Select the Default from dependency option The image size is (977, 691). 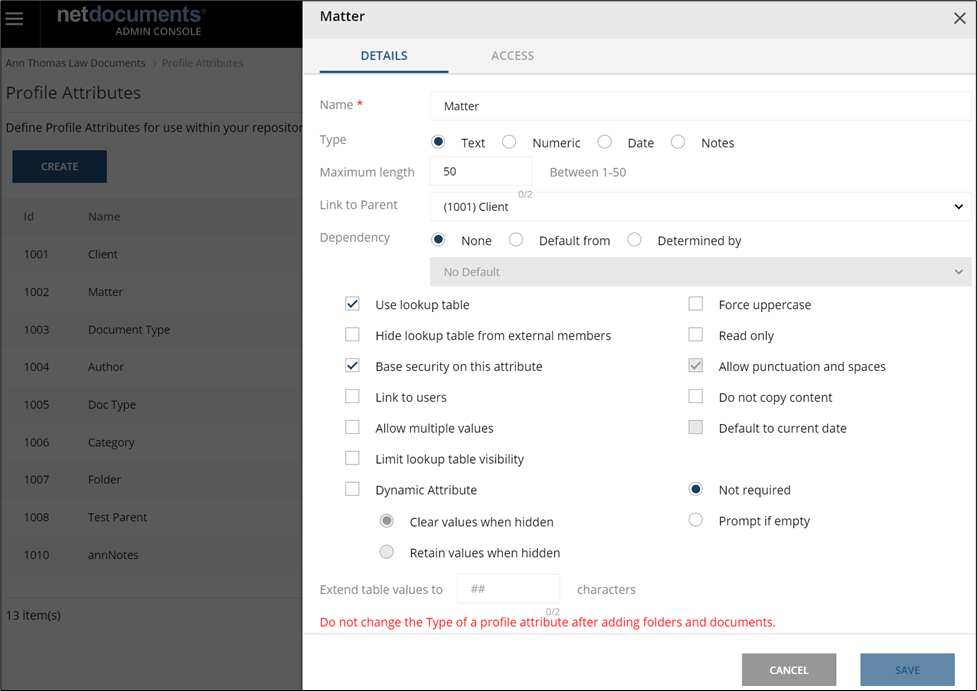point(516,240)
